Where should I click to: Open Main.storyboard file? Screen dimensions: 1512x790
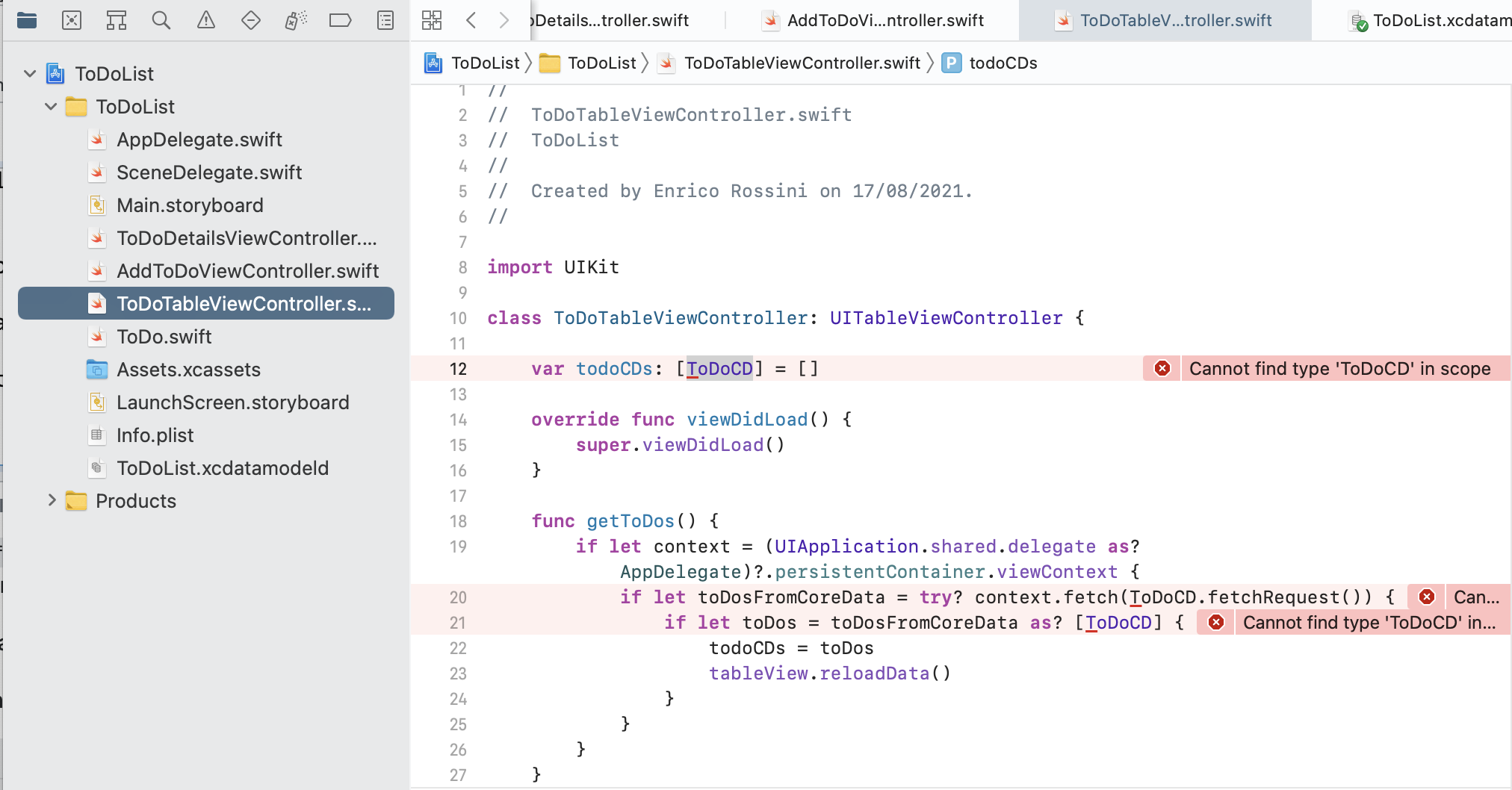click(190, 205)
